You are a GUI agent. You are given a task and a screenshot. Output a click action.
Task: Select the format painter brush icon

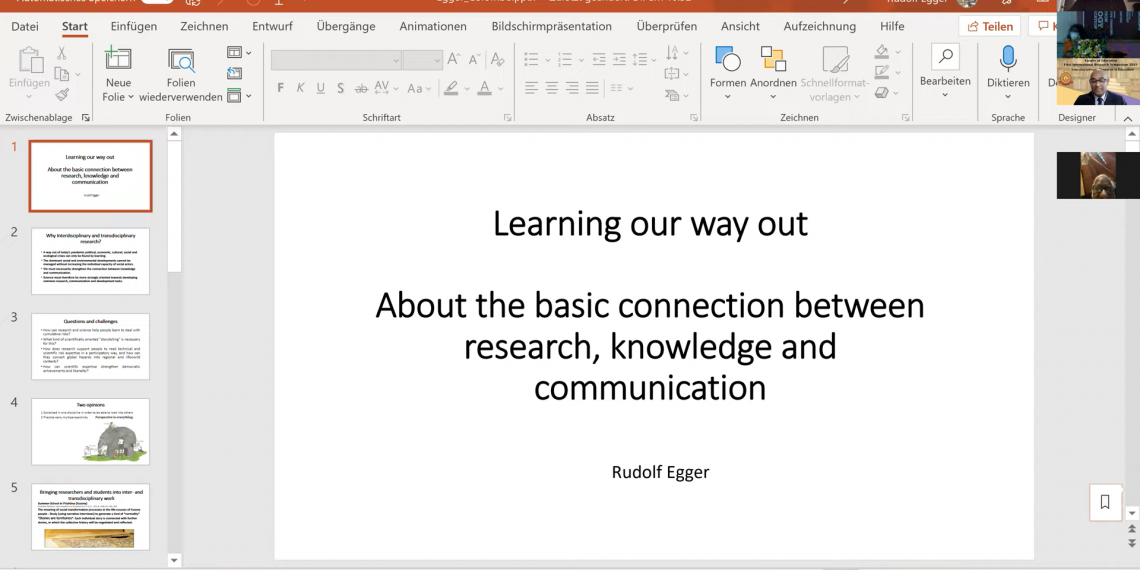click(x=62, y=95)
